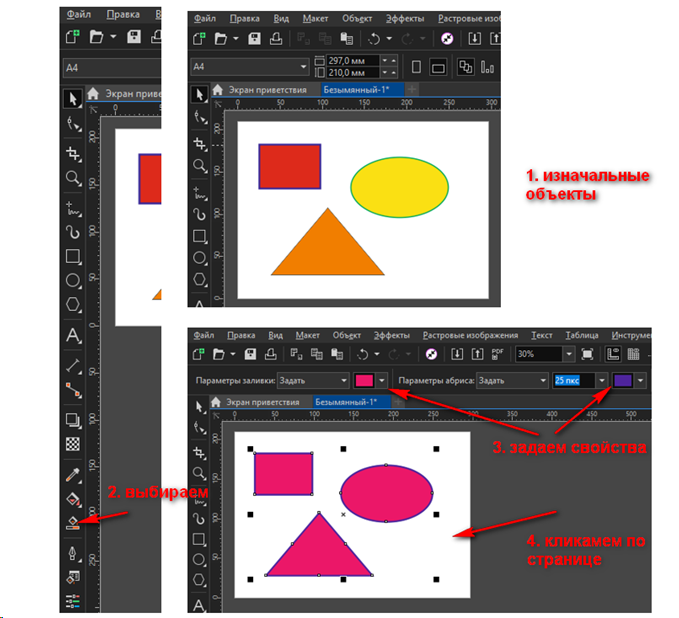Select the Crop tool in left toolbox
679x618 pixels.
[x=73, y=154]
